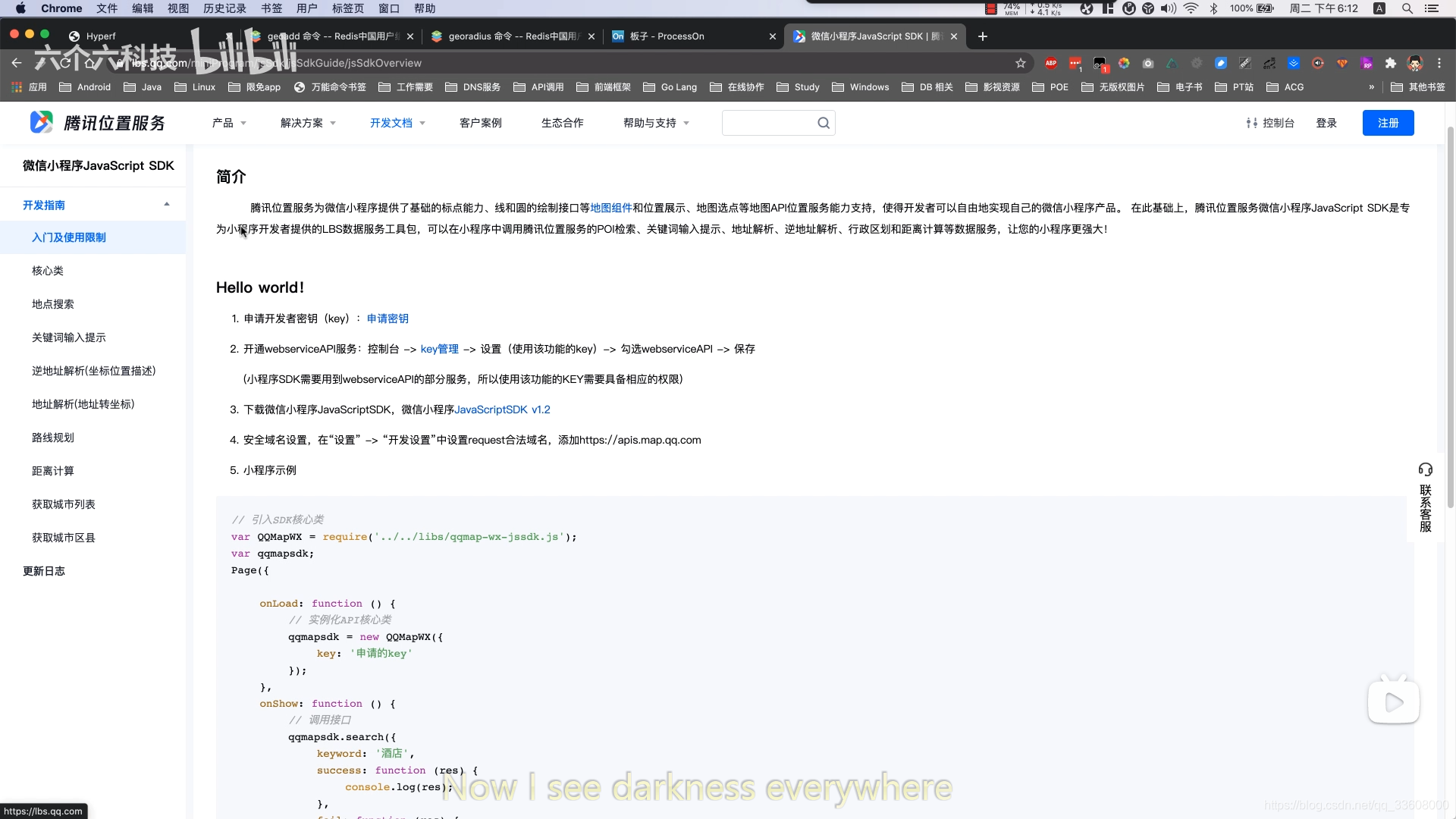Open the 申请密钥 link

pyautogui.click(x=388, y=318)
